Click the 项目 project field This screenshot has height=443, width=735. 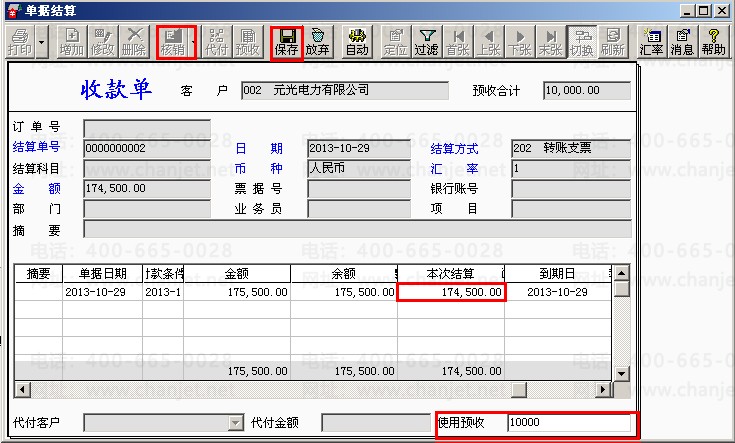571,209
